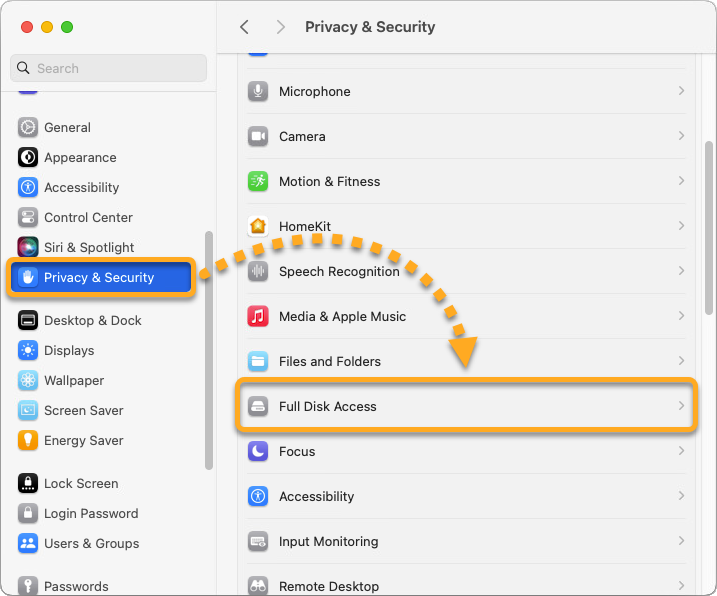Click the Search field in the sidebar

pos(108,68)
